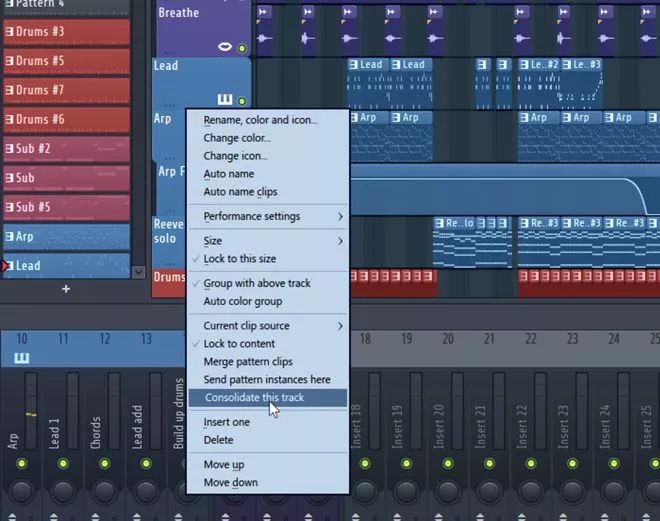The height and width of the screenshot is (521, 660).
Task: Expand the Performance settings submenu
Action: click(268, 216)
